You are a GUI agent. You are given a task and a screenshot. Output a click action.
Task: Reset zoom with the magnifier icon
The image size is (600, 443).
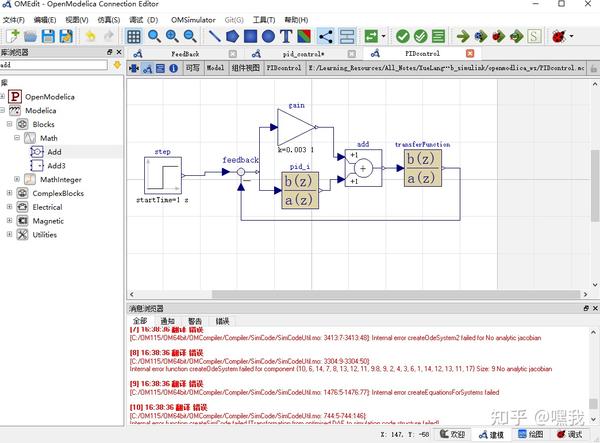coord(154,36)
